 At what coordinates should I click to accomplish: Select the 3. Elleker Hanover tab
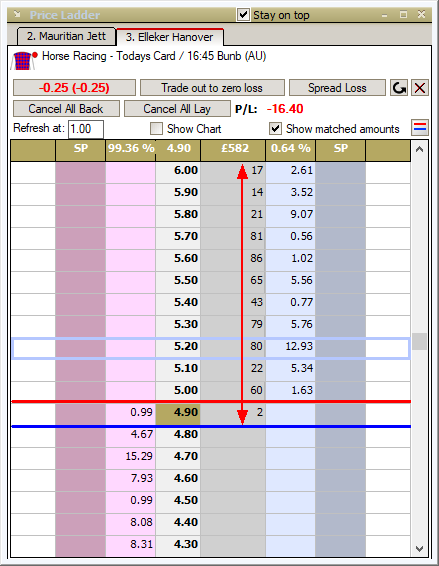170,37
